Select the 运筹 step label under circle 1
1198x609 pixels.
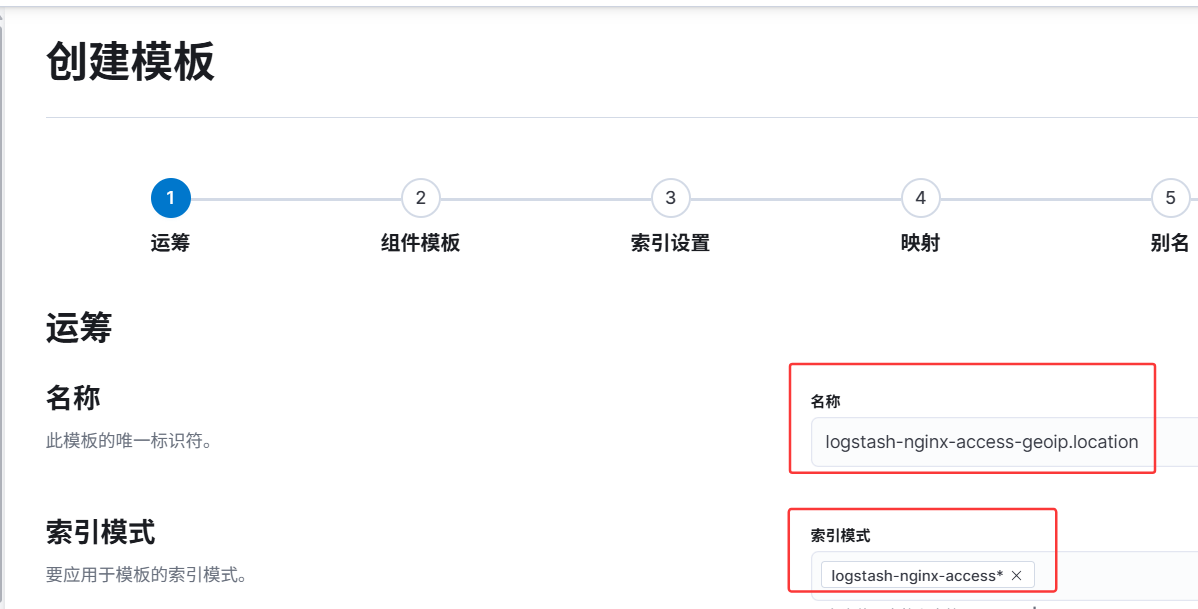click(170, 243)
